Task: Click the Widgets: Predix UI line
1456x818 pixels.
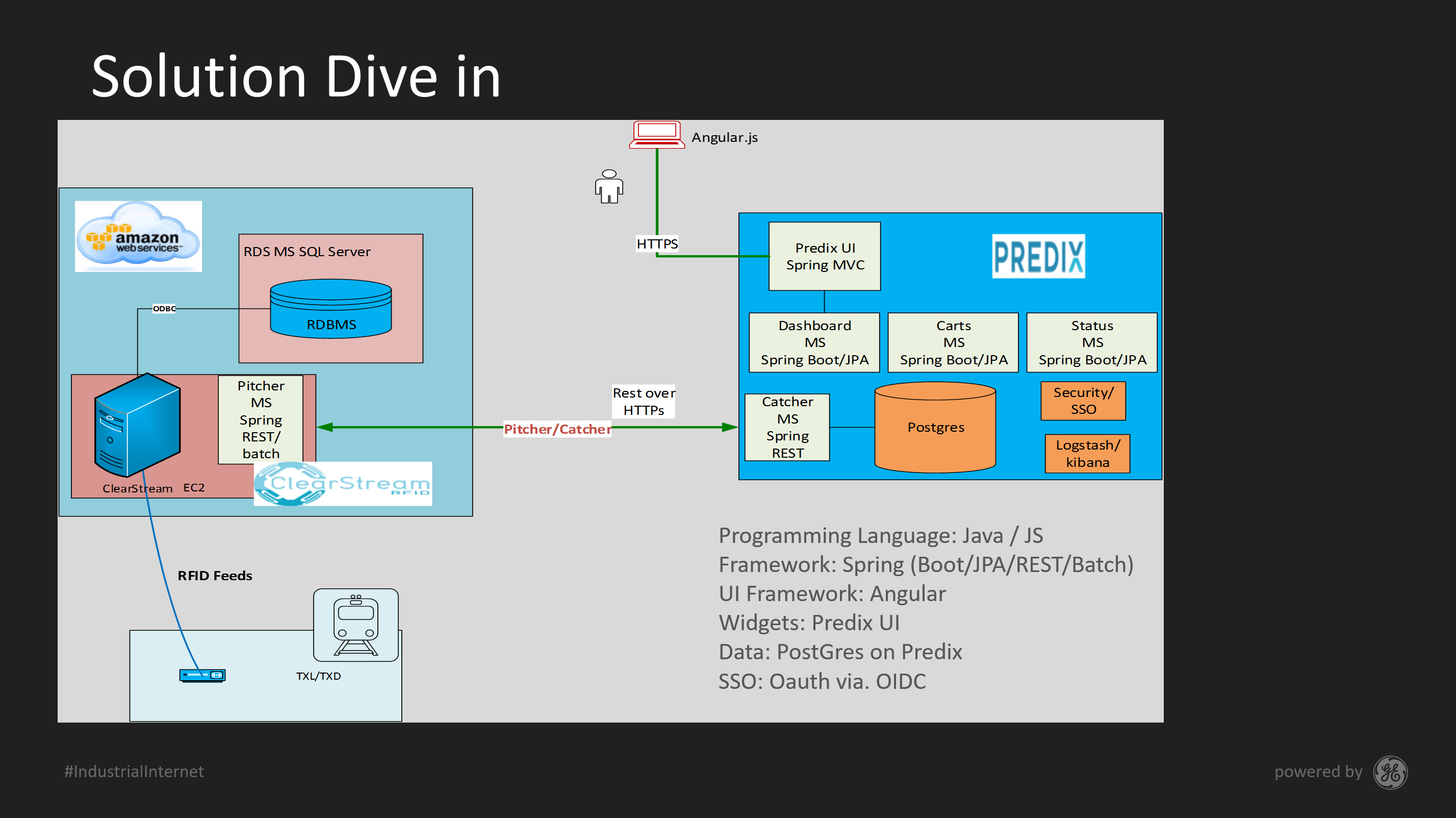Action: [809, 623]
